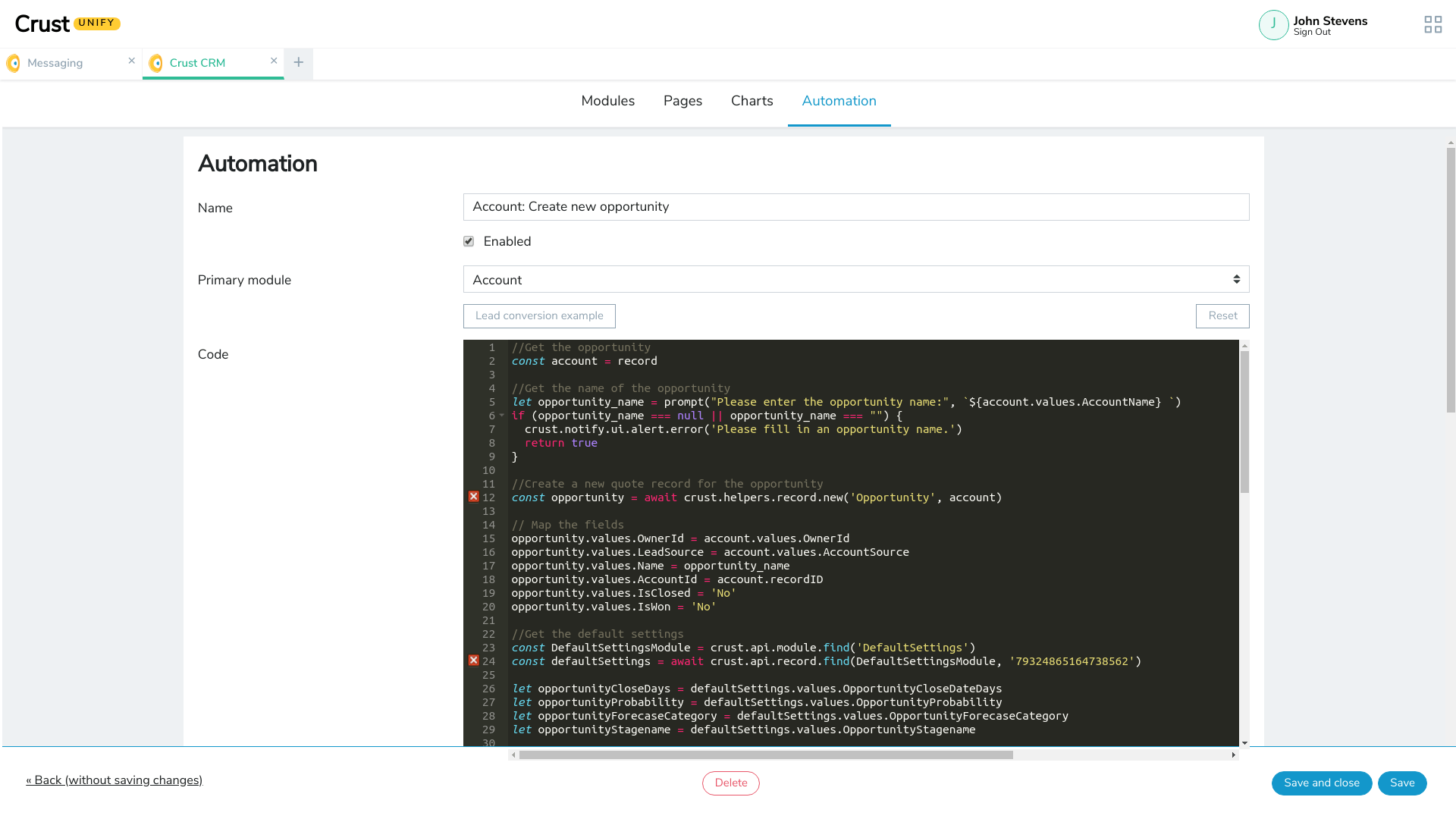Open the Charts section
Viewport: 1456px width, 819px height.
tap(752, 101)
